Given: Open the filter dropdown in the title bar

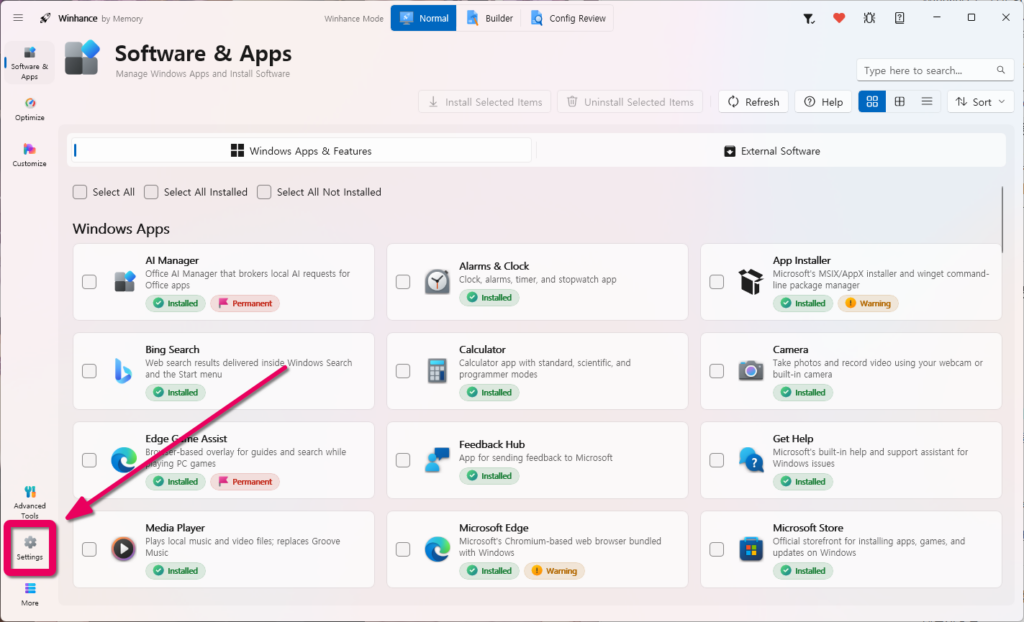Looking at the screenshot, I should point(808,18).
